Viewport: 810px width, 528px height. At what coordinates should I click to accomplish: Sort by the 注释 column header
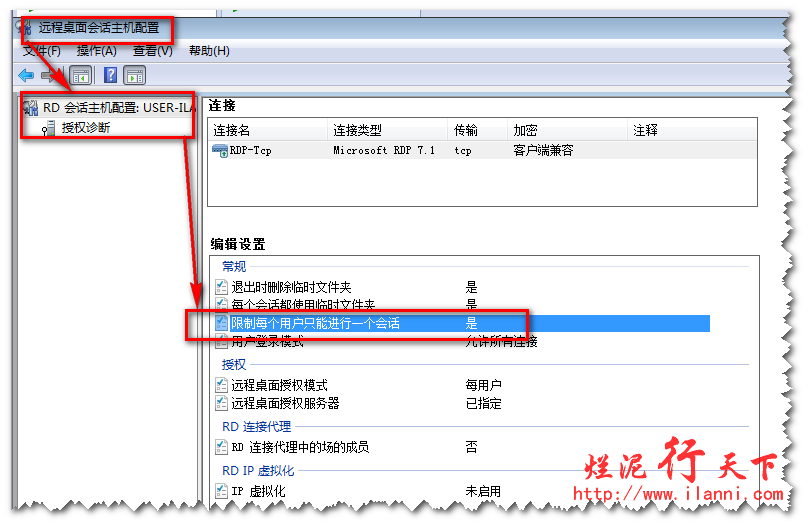pyautogui.click(x=692, y=130)
